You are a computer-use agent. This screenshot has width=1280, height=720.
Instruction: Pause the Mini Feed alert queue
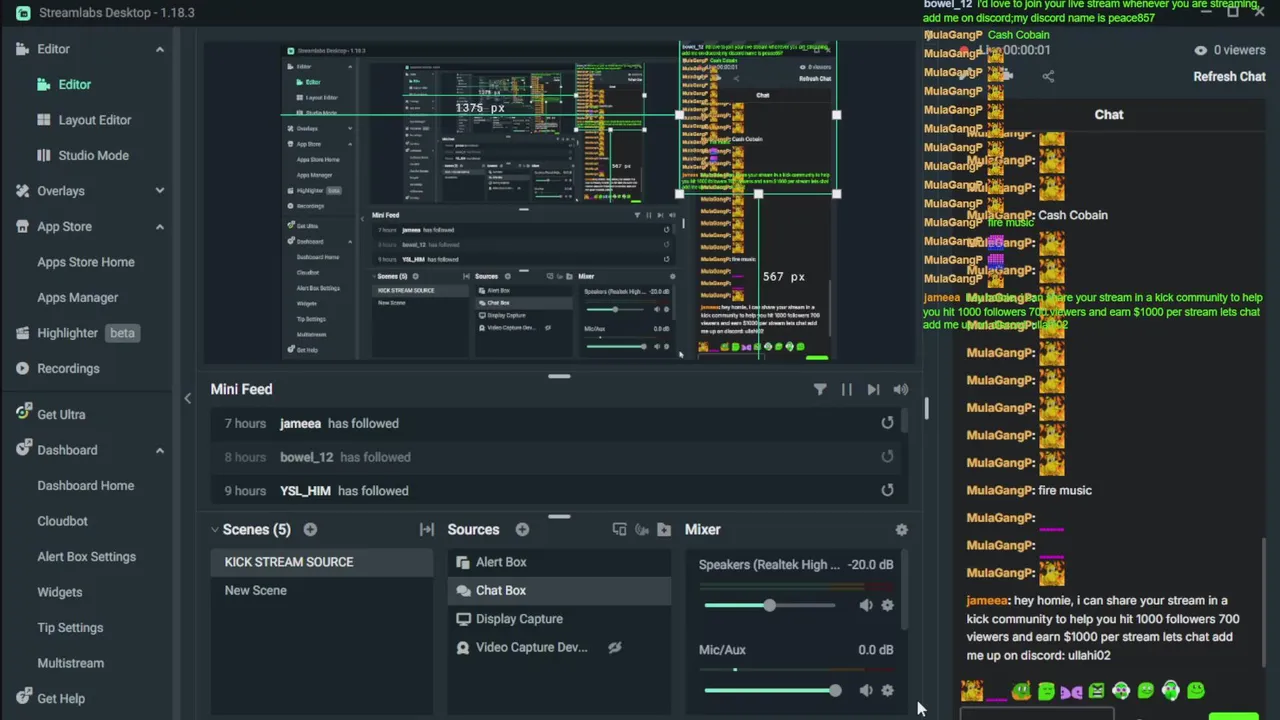coord(847,390)
